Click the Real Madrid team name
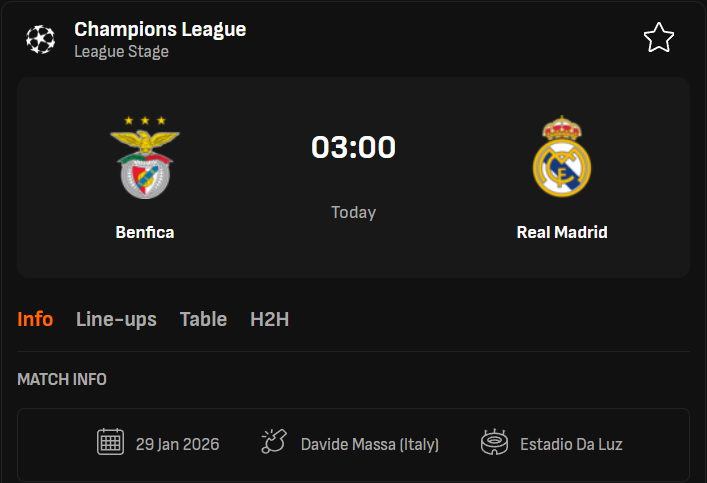Viewport: 707px width, 483px height. [x=562, y=232]
